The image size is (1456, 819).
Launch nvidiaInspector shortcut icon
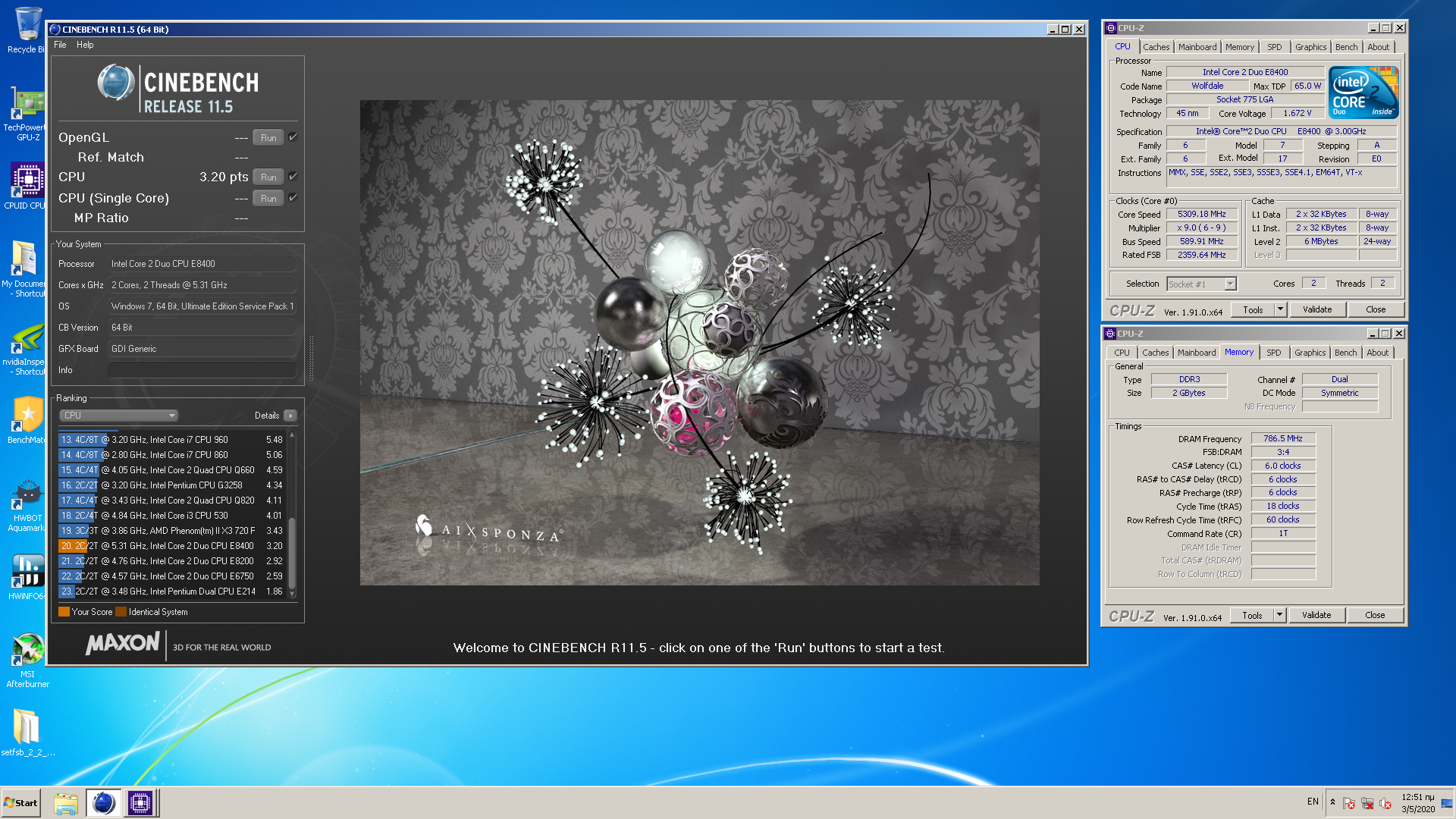(25, 349)
